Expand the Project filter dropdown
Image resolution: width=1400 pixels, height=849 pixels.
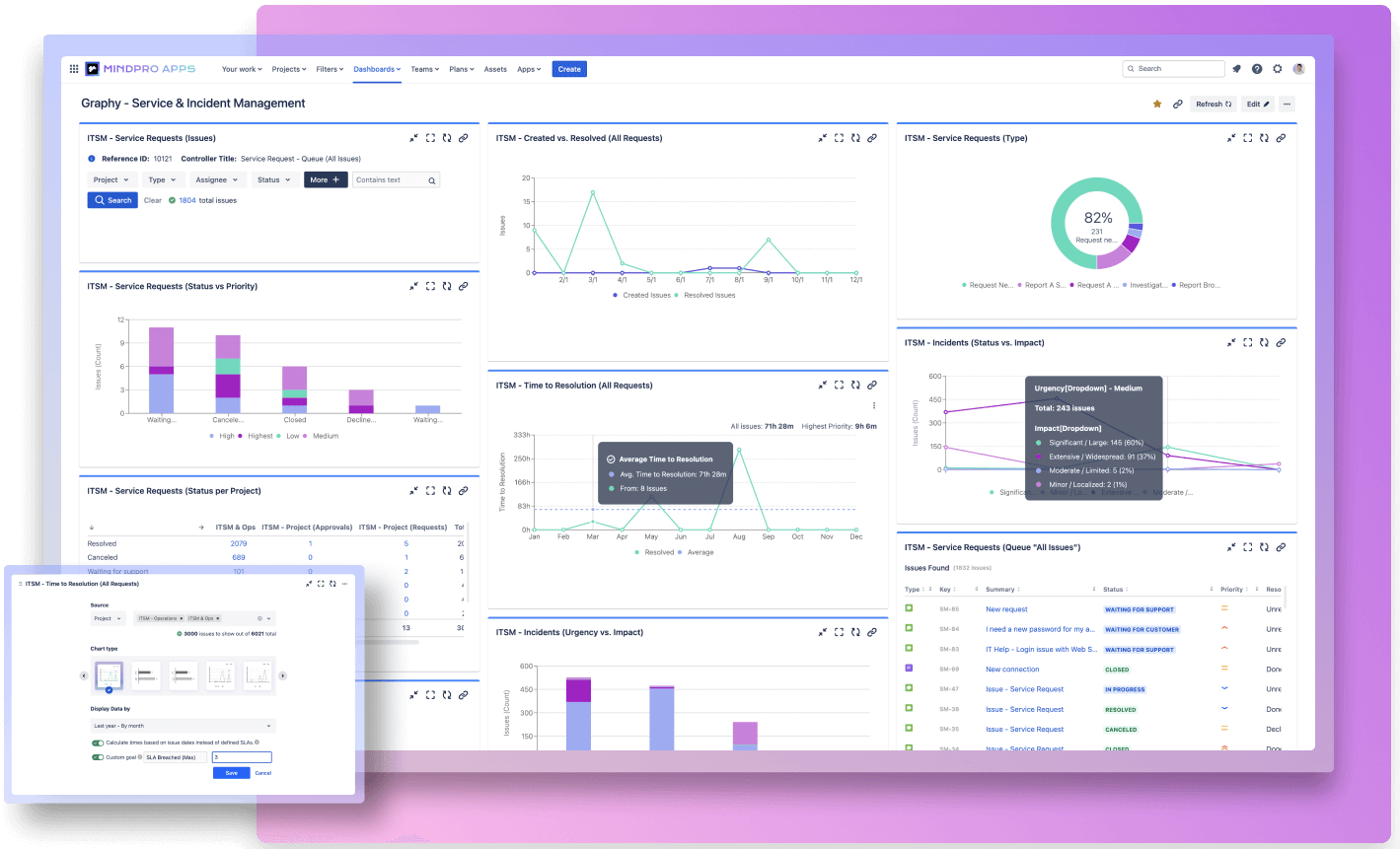[x=111, y=180]
